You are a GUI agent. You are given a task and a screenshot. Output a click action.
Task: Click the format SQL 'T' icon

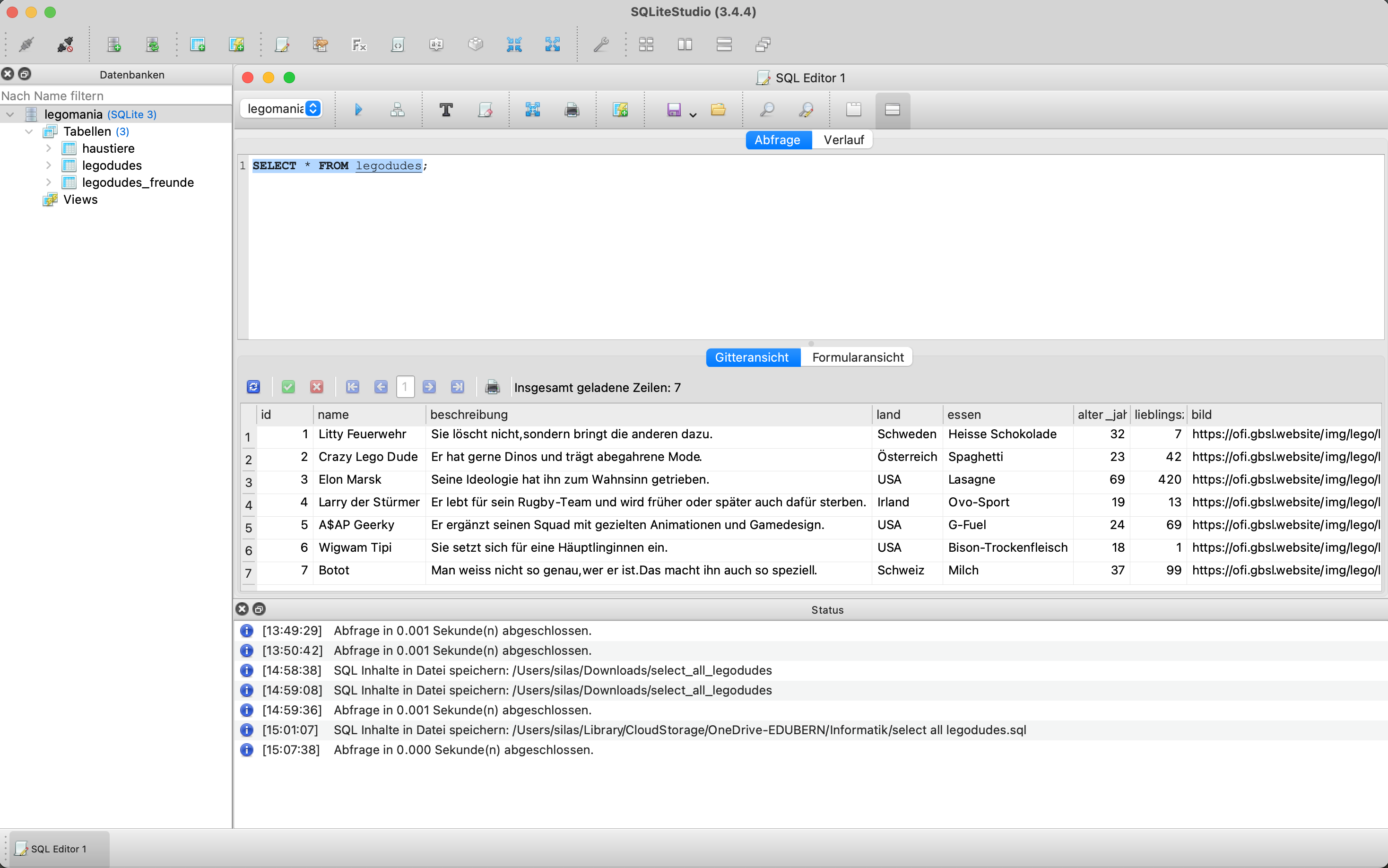click(x=446, y=109)
